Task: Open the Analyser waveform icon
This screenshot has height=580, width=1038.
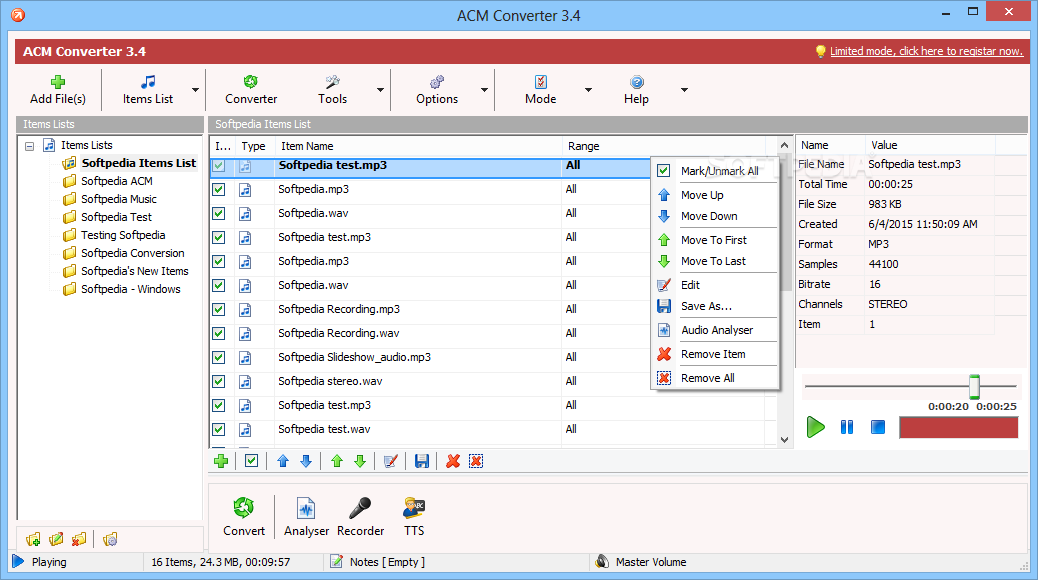Action: point(306,508)
